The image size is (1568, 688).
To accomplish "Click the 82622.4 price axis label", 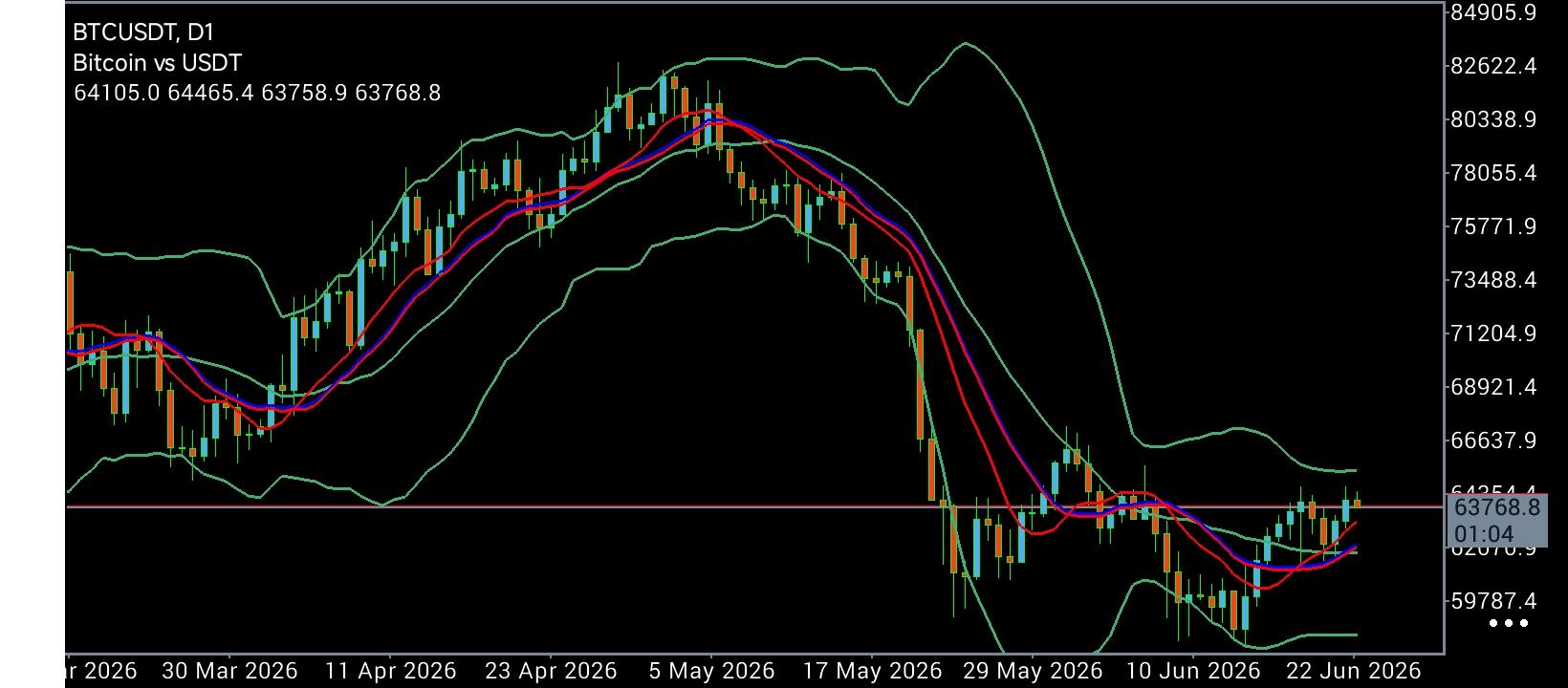I will (x=1493, y=66).
